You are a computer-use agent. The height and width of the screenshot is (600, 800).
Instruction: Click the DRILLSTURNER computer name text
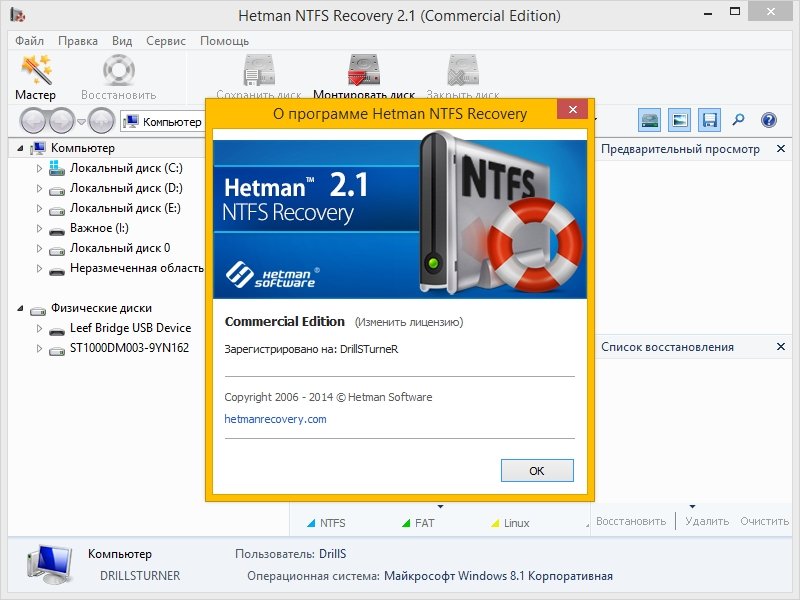click(x=140, y=576)
